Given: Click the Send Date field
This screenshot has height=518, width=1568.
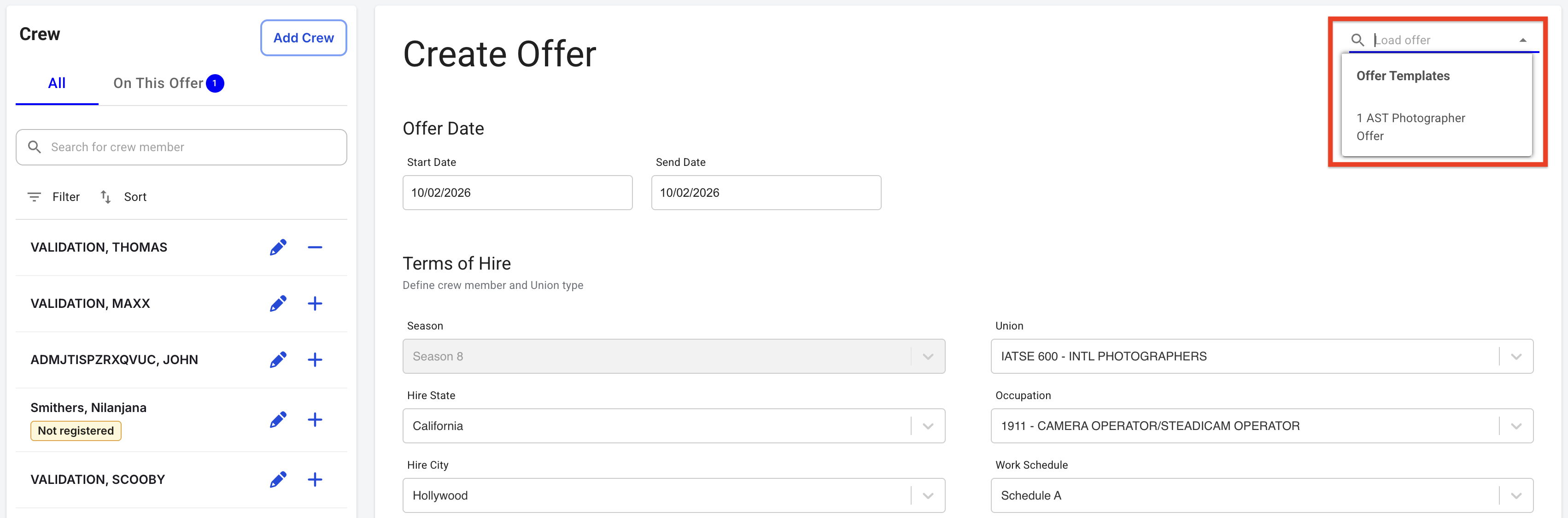Looking at the screenshot, I should [766, 192].
